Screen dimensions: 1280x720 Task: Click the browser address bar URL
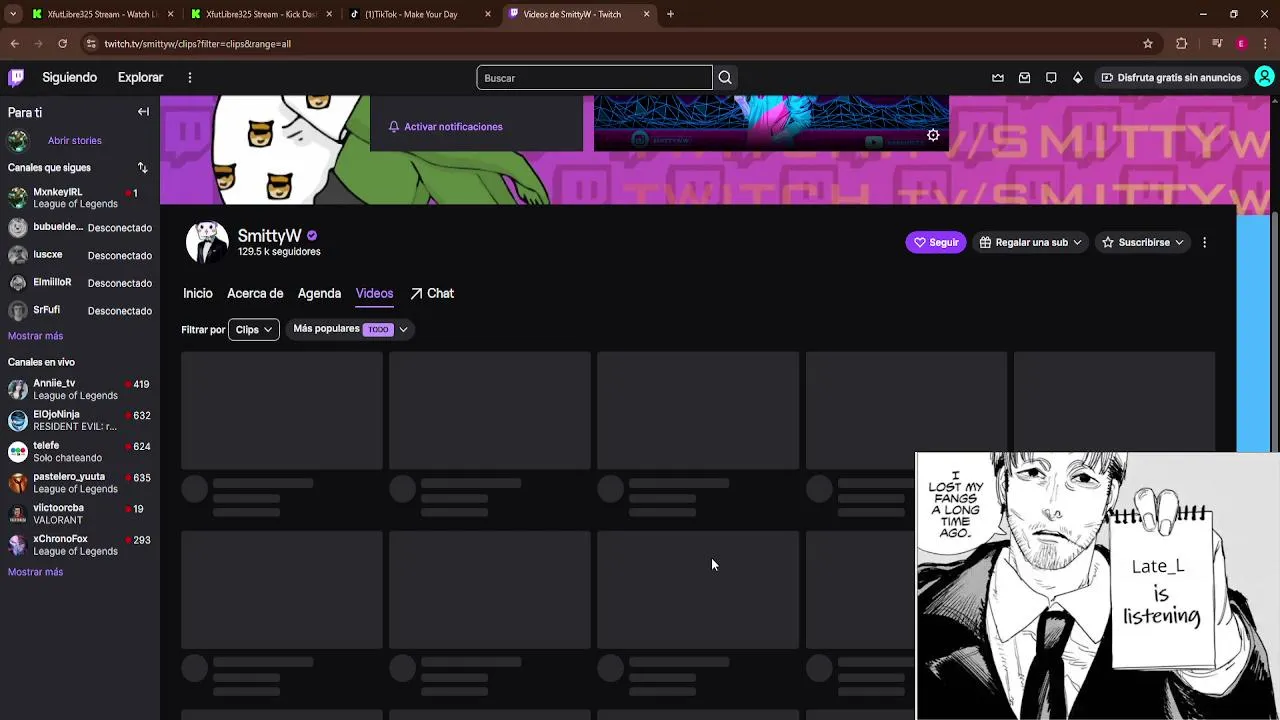click(198, 44)
